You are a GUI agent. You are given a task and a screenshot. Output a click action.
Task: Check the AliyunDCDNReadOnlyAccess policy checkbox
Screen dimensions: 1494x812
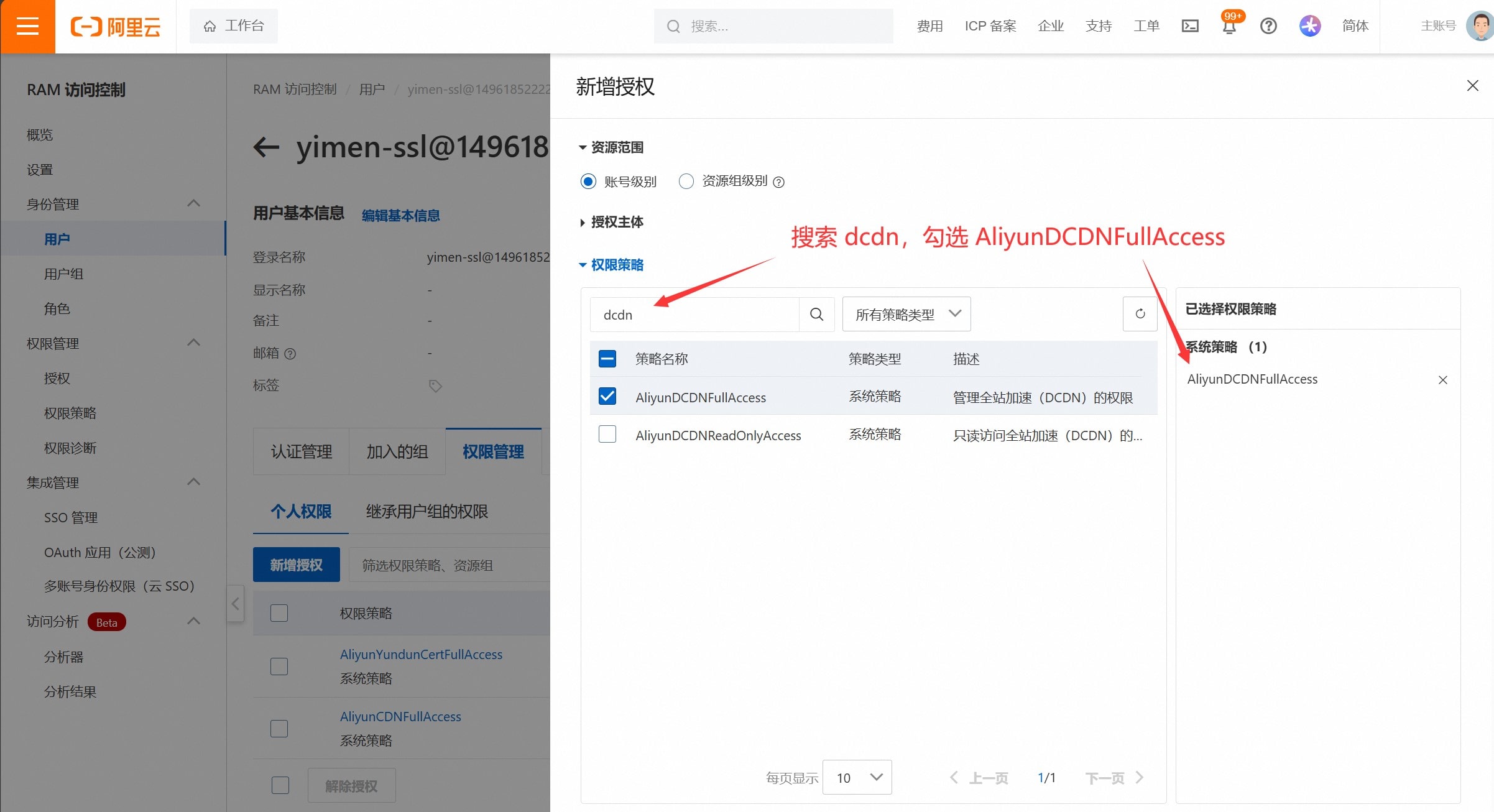point(607,434)
